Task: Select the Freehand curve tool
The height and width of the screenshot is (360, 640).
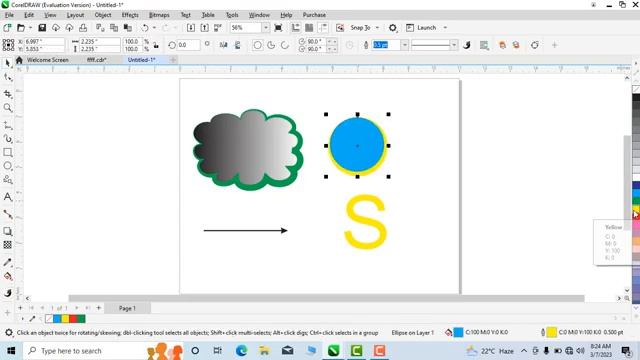Action: pos(7,125)
